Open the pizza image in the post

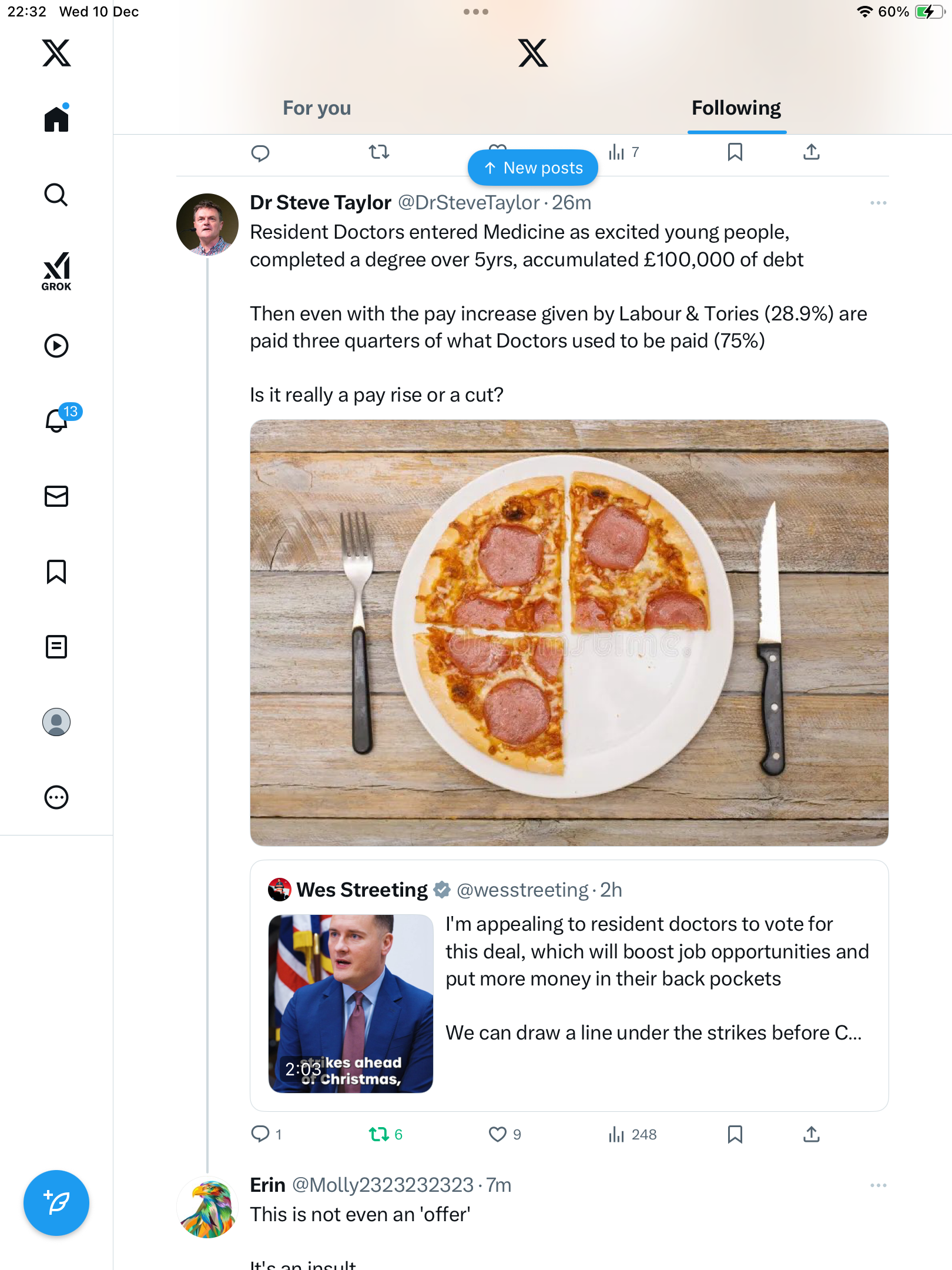click(x=569, y=633)
